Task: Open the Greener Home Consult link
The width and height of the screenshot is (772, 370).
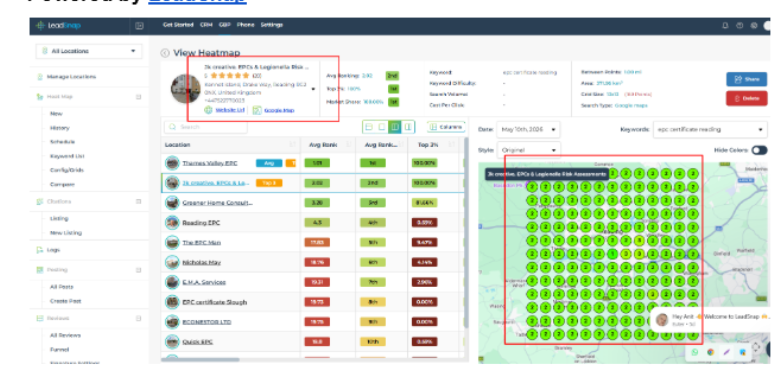Action: point(218,203)
